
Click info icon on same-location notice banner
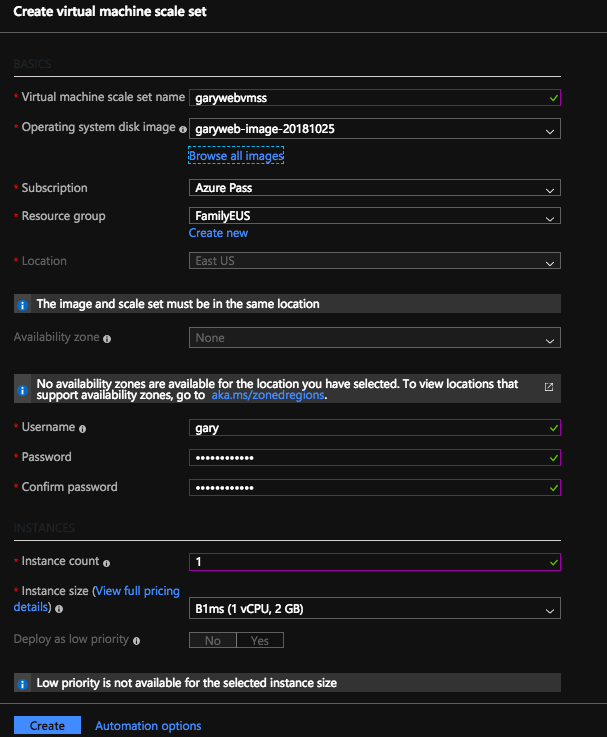pos(22,304)
